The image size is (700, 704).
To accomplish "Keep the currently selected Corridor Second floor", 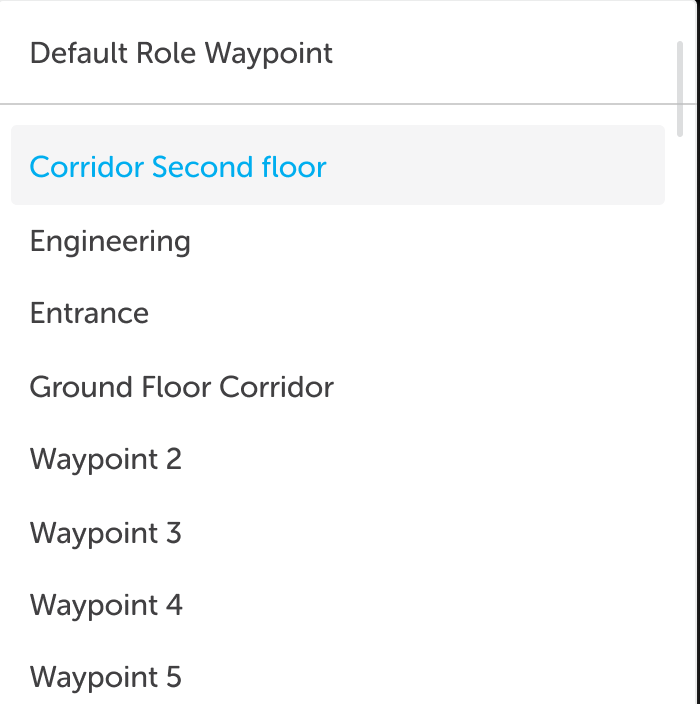I will click(338, 165).
